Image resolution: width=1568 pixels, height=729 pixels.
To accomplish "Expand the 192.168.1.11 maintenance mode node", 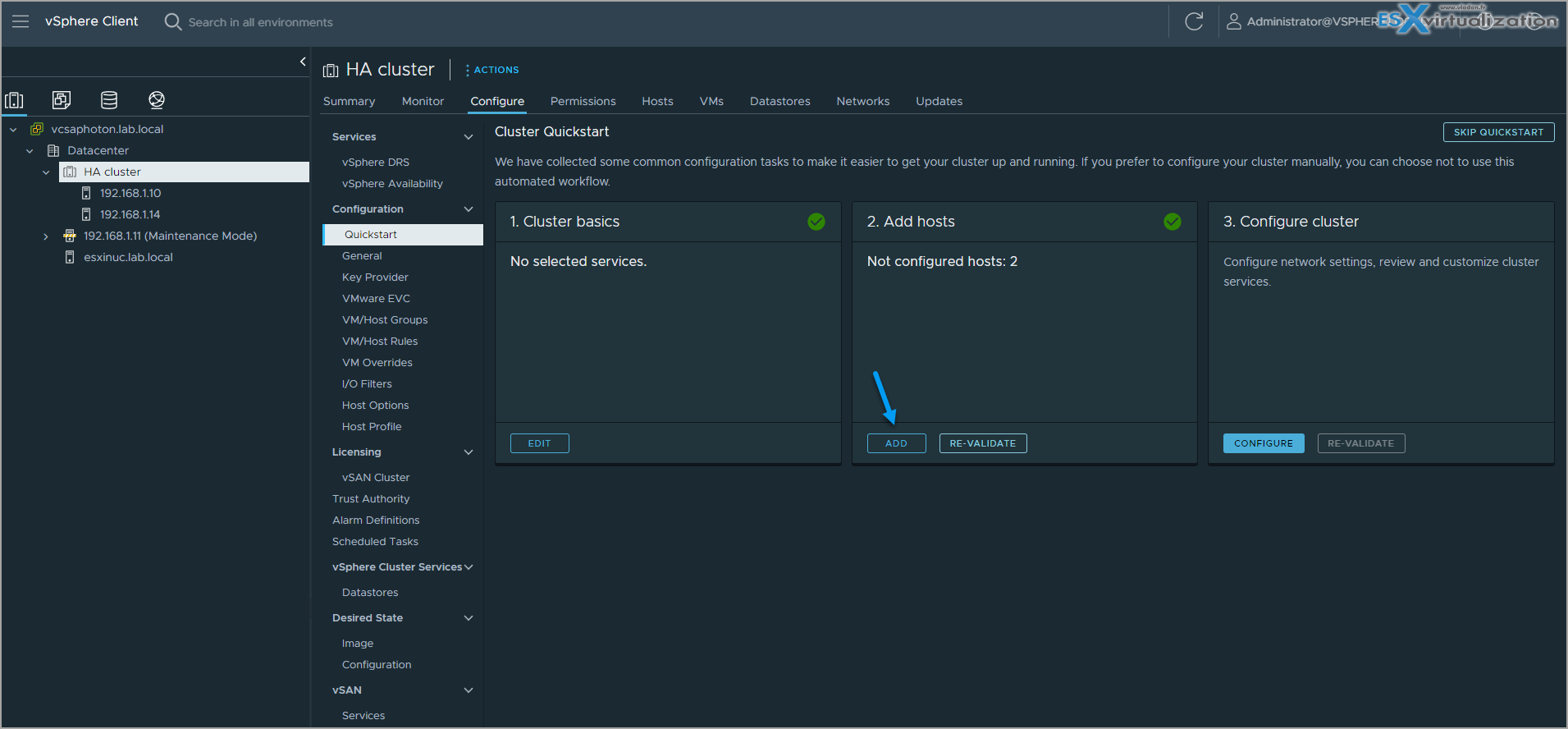I will [x=46, y=236].
